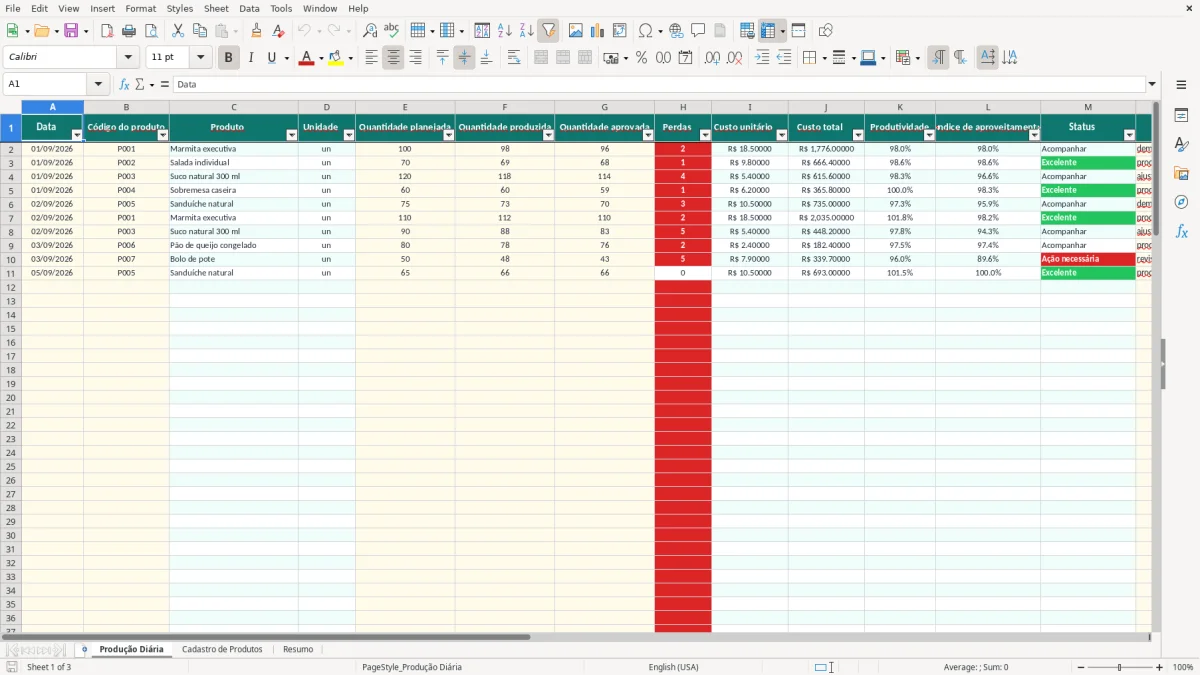
Task: Open the sidebar Properties icon
Action: point(1181,116)
